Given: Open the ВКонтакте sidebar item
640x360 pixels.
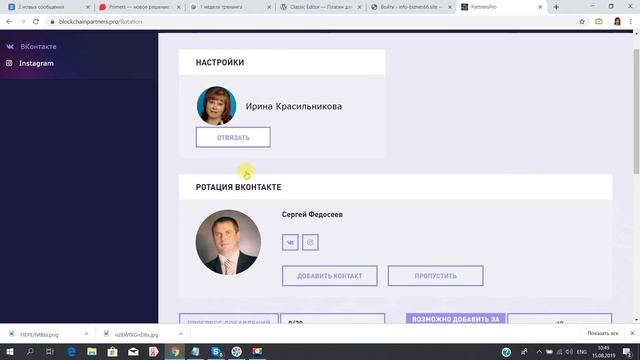Looking at the screenshot, I should point(38,47).
